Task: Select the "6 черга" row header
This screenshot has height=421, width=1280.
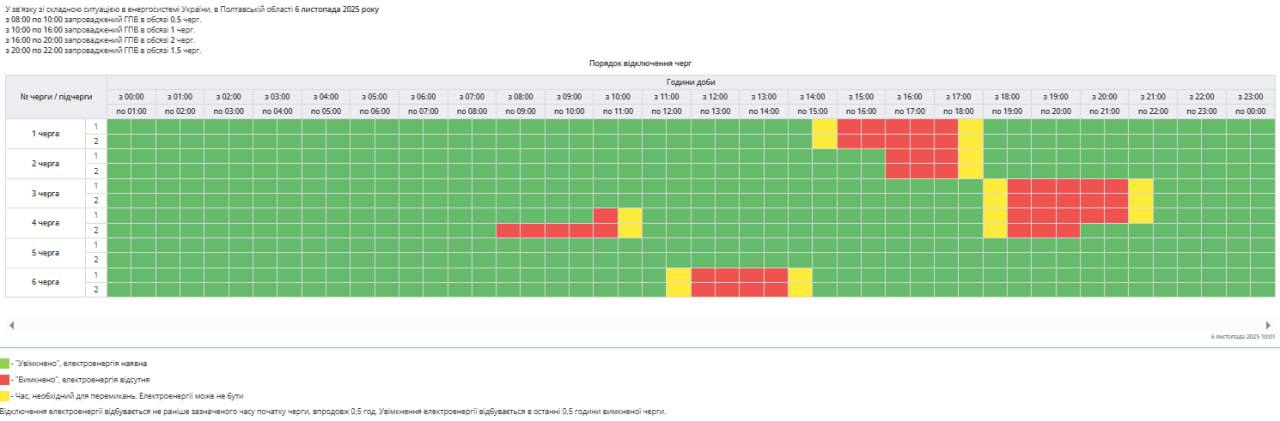Action: (45, 282)
